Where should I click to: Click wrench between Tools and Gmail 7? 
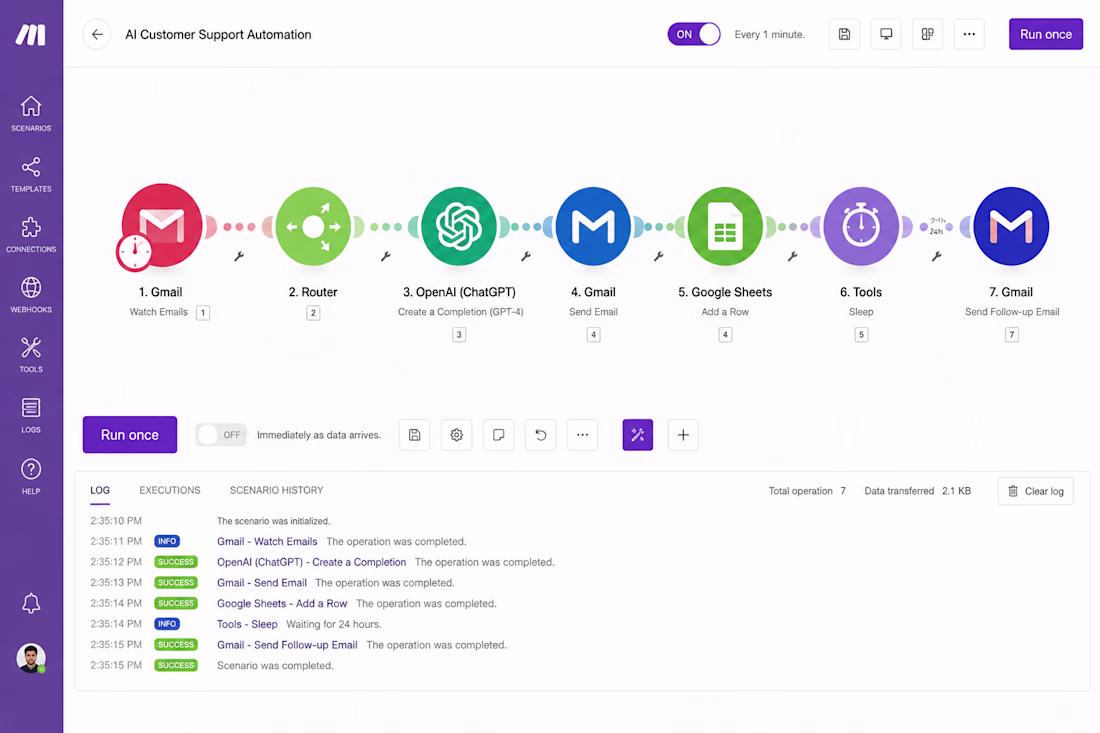point(936,257)
